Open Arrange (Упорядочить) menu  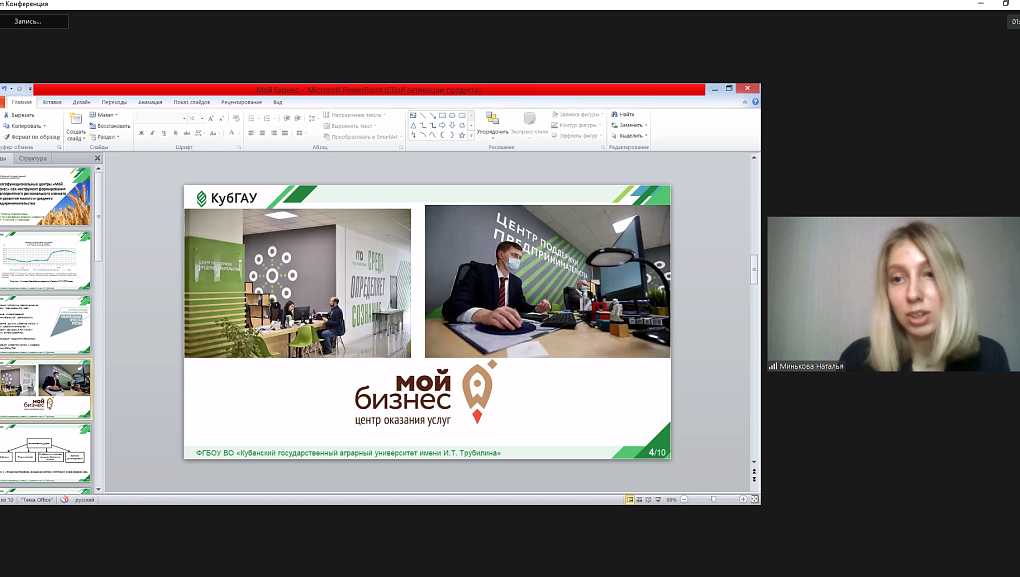pos(492,125)
